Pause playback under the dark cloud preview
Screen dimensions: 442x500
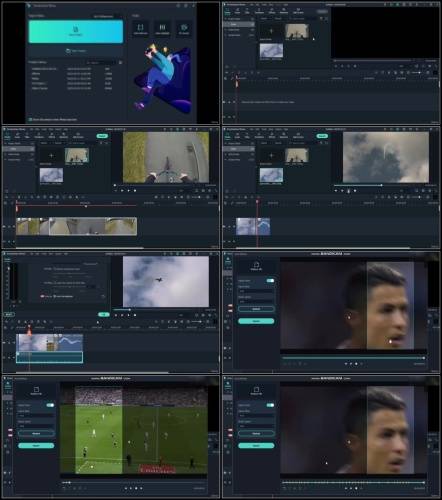(x=349, y=191)
